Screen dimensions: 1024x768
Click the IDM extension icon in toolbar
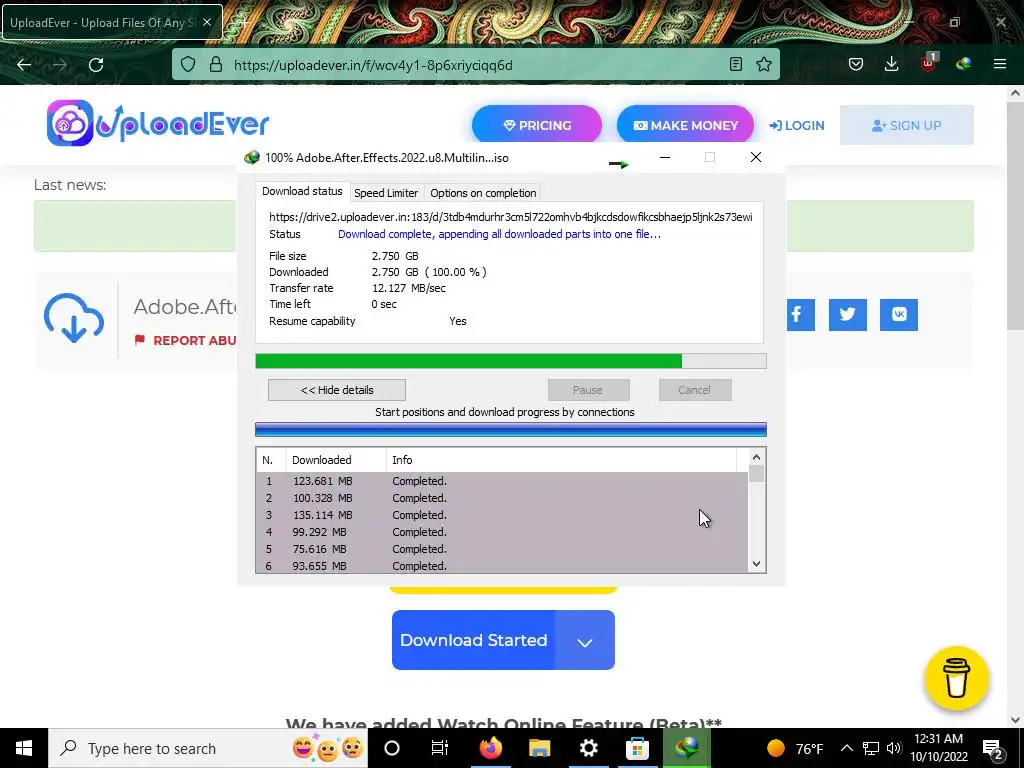[963, 64]
